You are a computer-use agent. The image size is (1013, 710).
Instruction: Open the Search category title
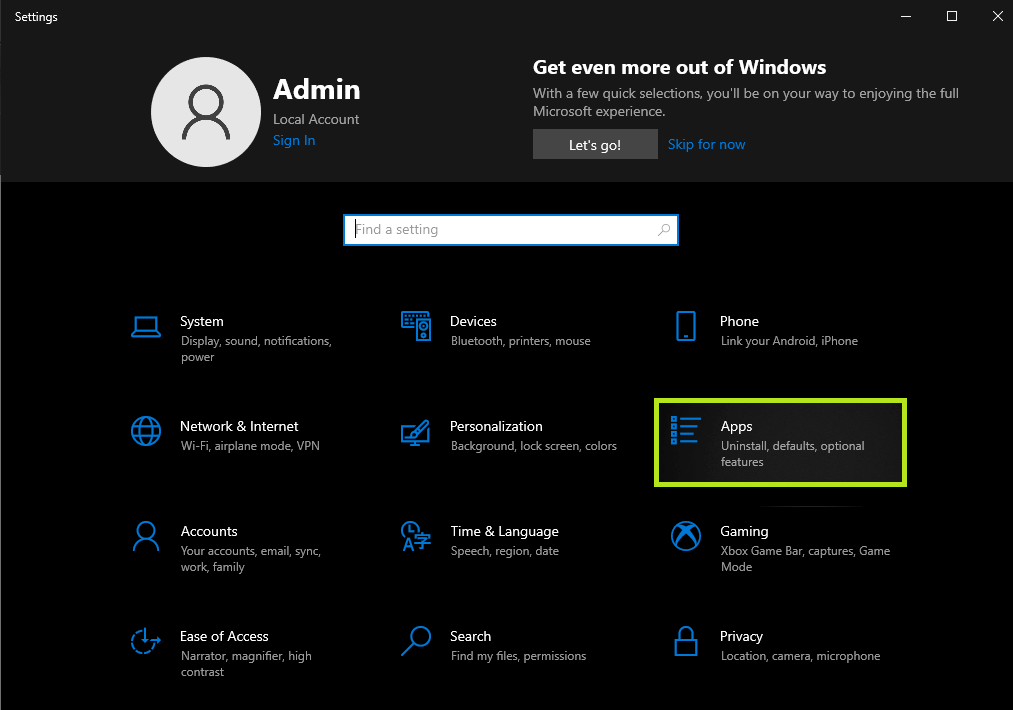click(x=470, y=636)
